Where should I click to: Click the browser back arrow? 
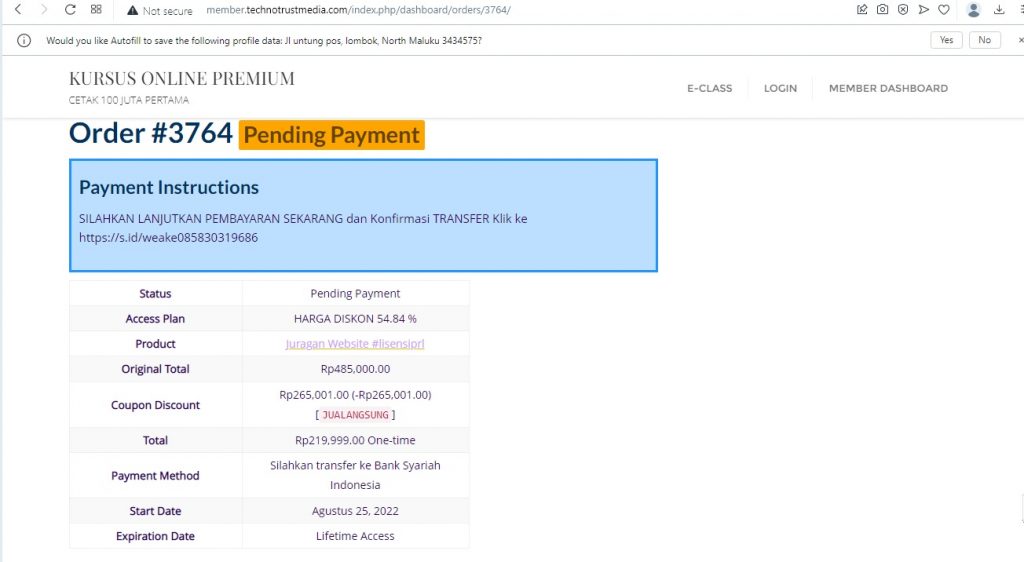tap(17, 10)
